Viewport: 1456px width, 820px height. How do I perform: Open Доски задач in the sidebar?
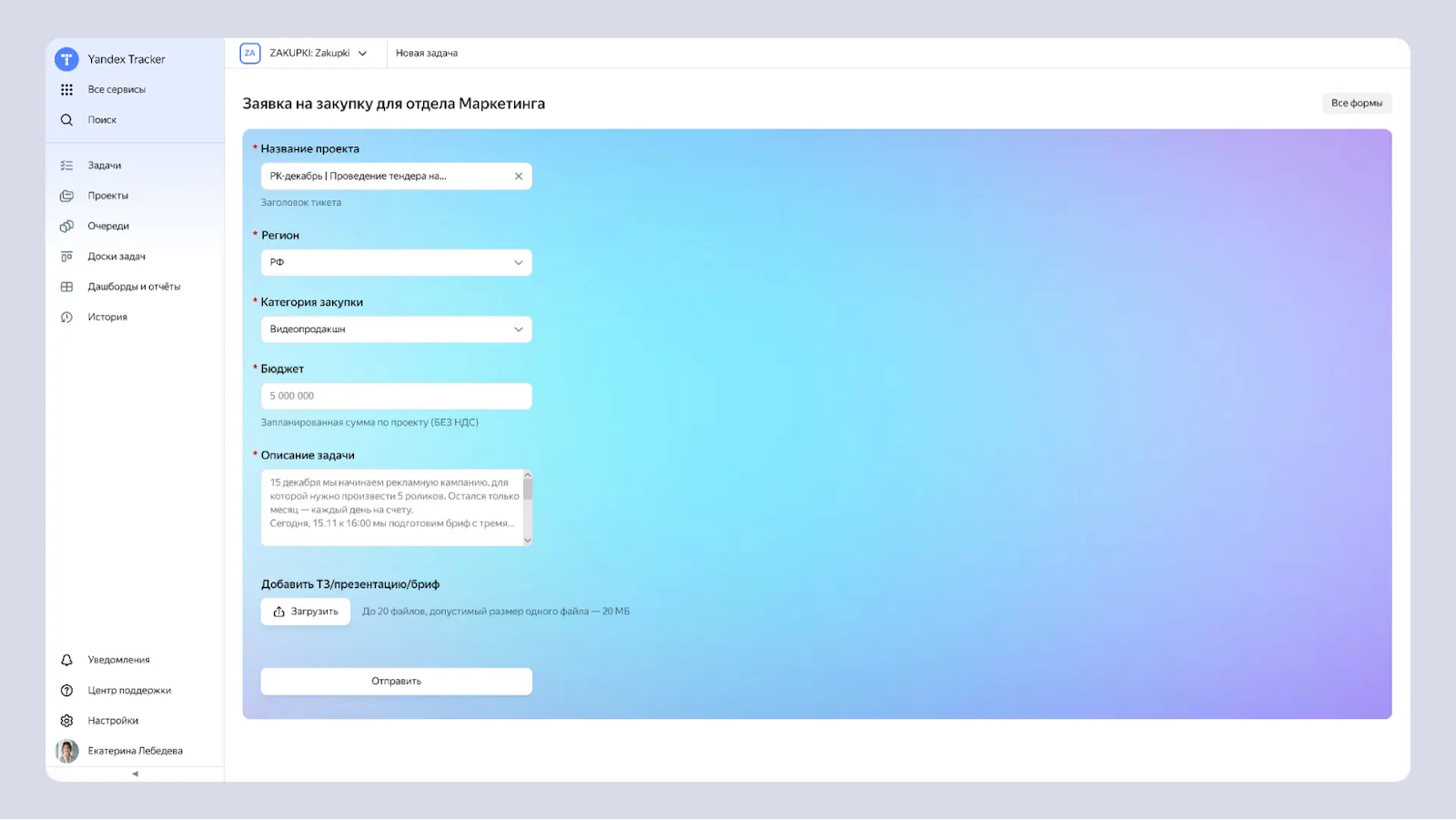coord(116,257)
